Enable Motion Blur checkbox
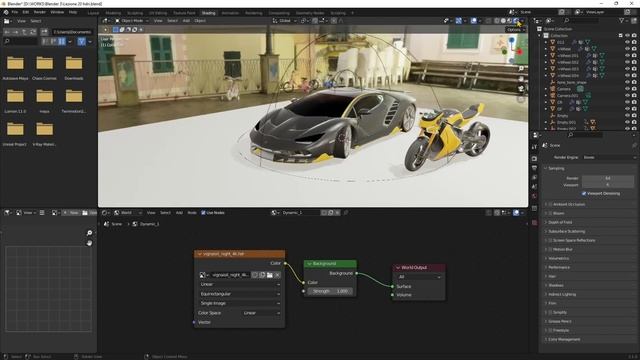Viewport: 640px width, 360px height. tap(550, 249)
